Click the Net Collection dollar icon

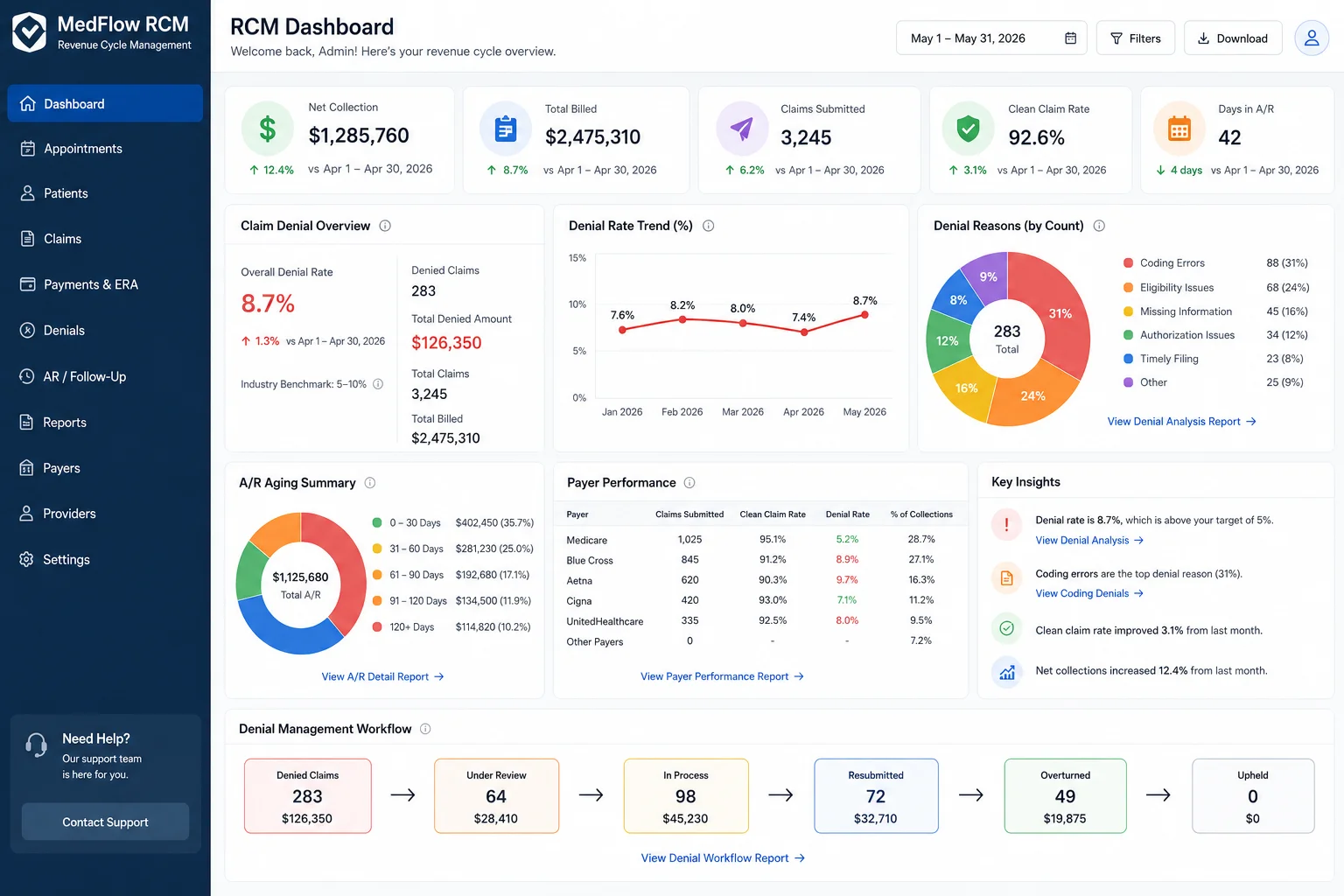[x=268, y=129]
